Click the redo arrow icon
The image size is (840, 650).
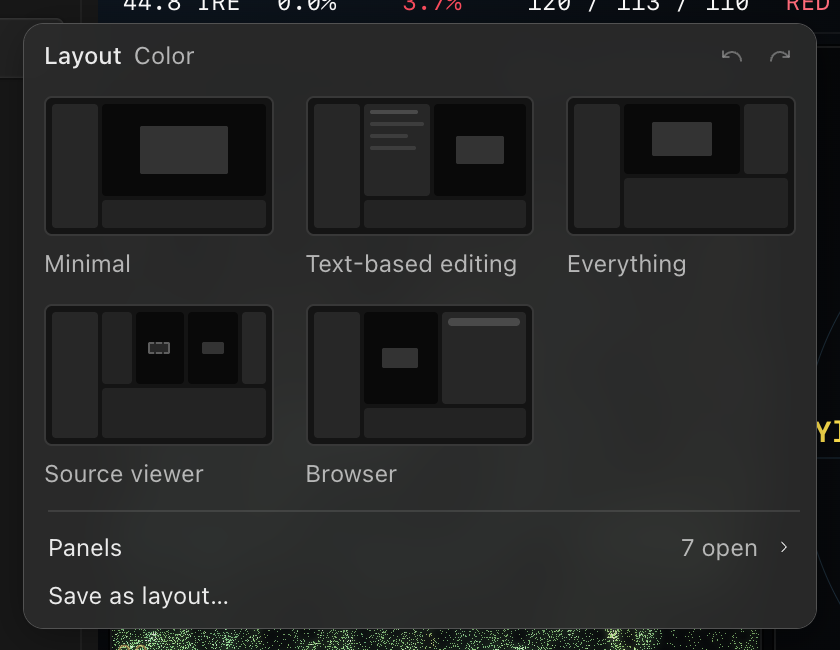tap(780, 56)
